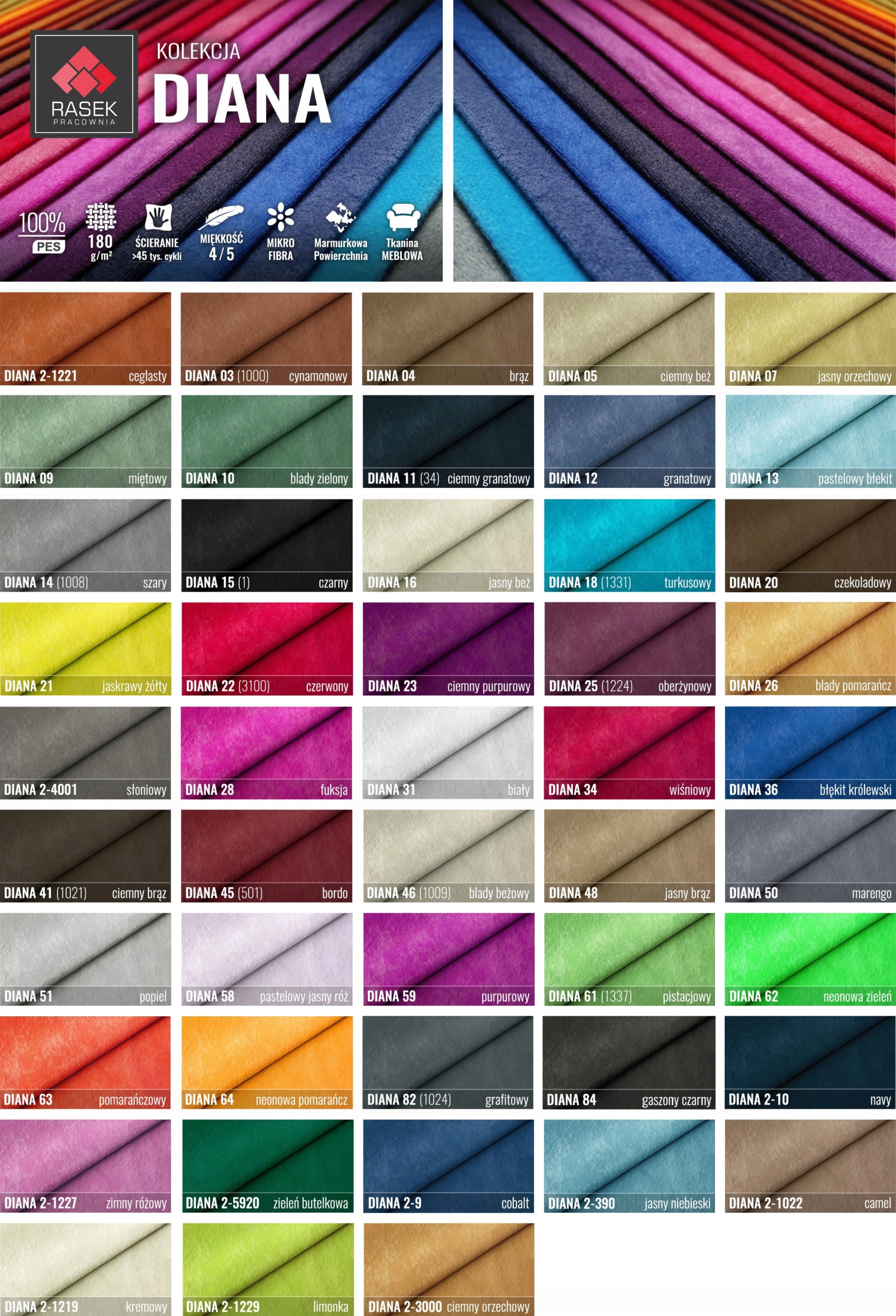896x1316 pixels.
Task: Choose the DIANA 84 gaszony czarny swatch
Action: [629, 1063]
